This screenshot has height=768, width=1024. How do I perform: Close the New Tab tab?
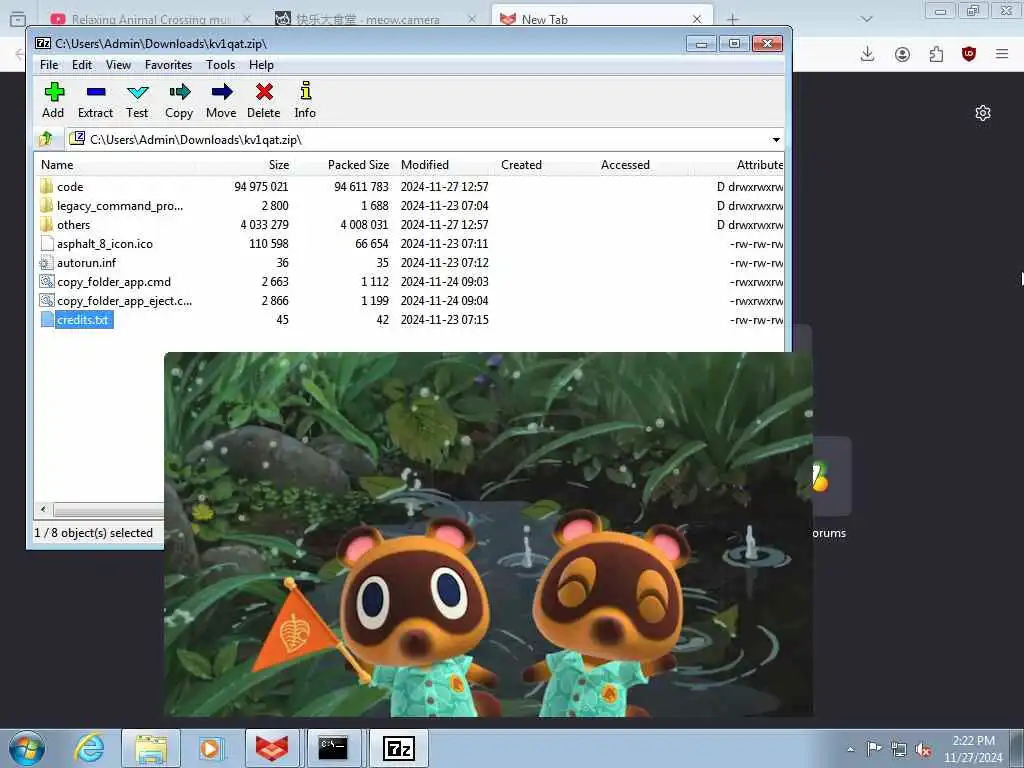tap(697, 19)
